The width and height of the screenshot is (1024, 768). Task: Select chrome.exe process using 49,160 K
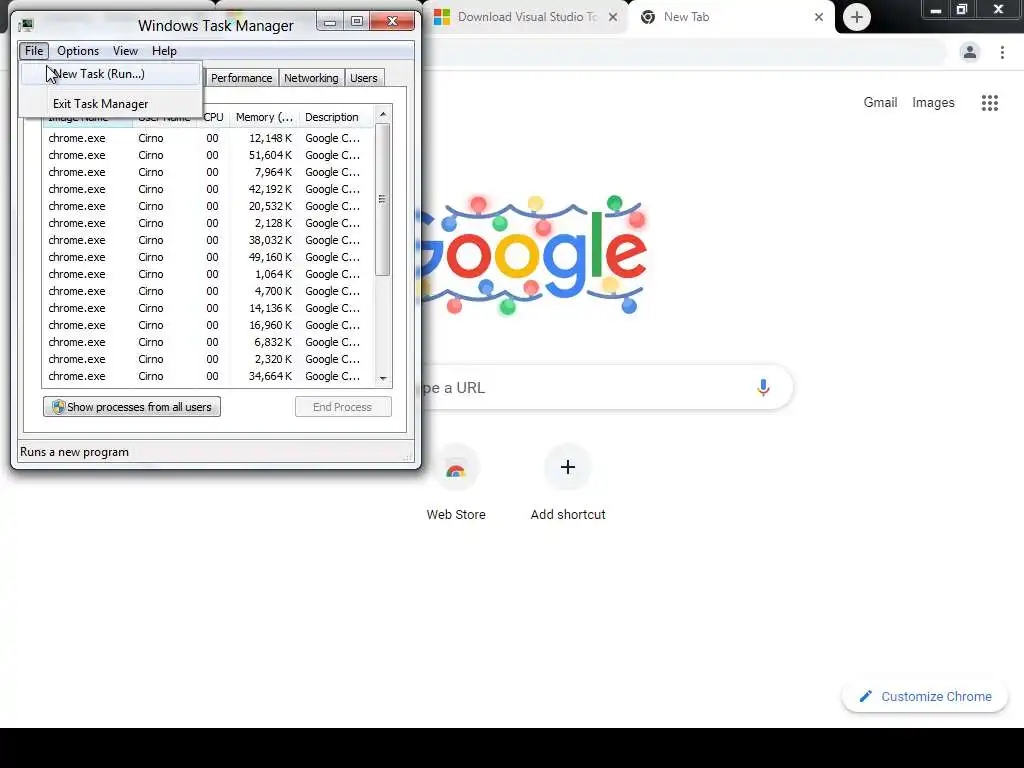click(x=208, y=257)
